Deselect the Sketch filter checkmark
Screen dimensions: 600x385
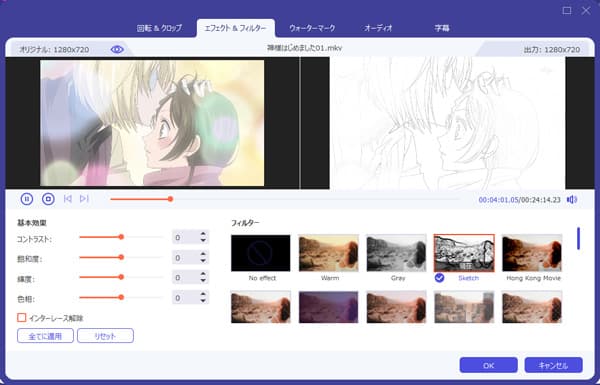point(439,278)
